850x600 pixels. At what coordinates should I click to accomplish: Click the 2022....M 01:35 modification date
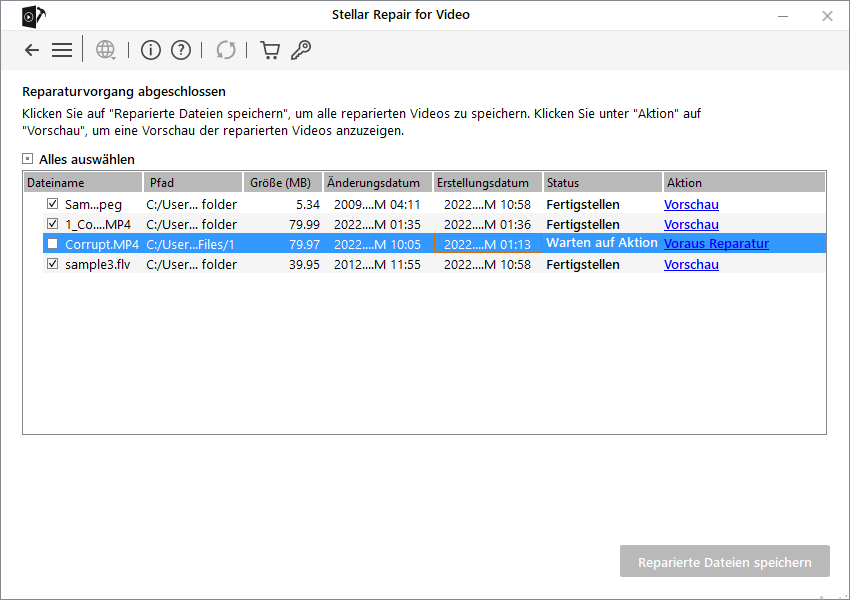point(377,224)
